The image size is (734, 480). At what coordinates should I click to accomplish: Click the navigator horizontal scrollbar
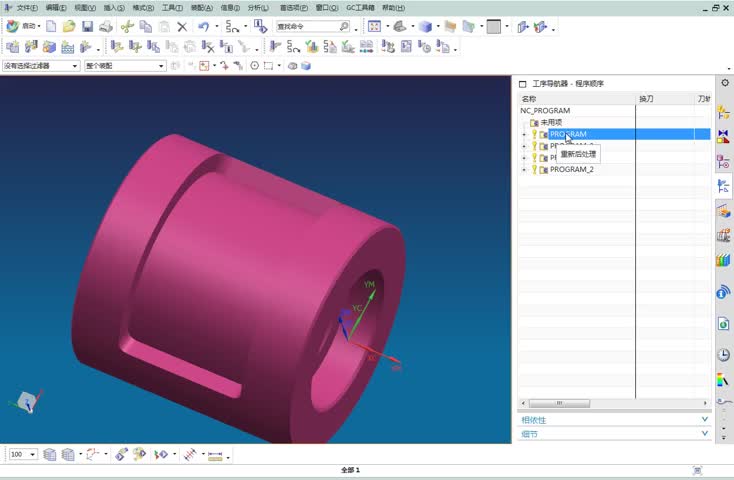[x=560, y=403]
